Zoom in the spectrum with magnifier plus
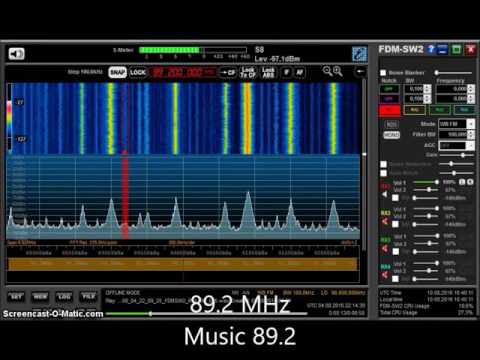The height and width of the screenshot is (360, 480). (338, 71)
